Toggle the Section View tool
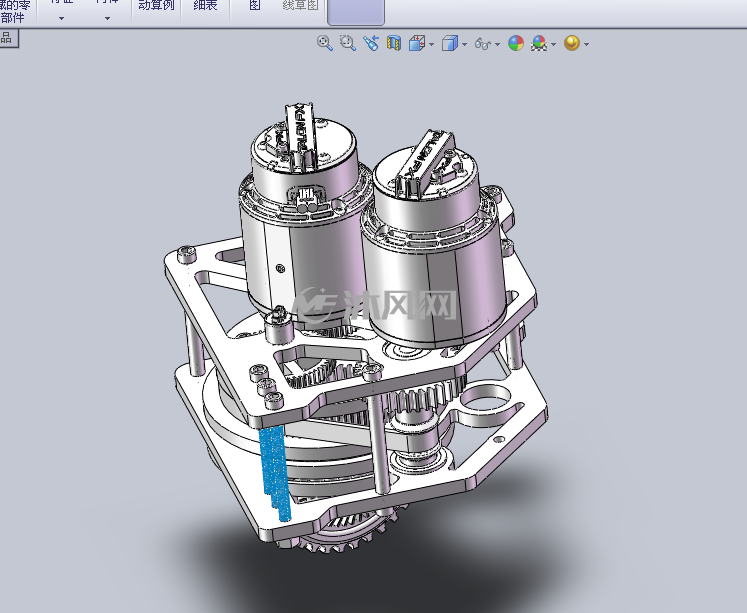This screenshot has height=613, width=747. [x=394, y=43]
